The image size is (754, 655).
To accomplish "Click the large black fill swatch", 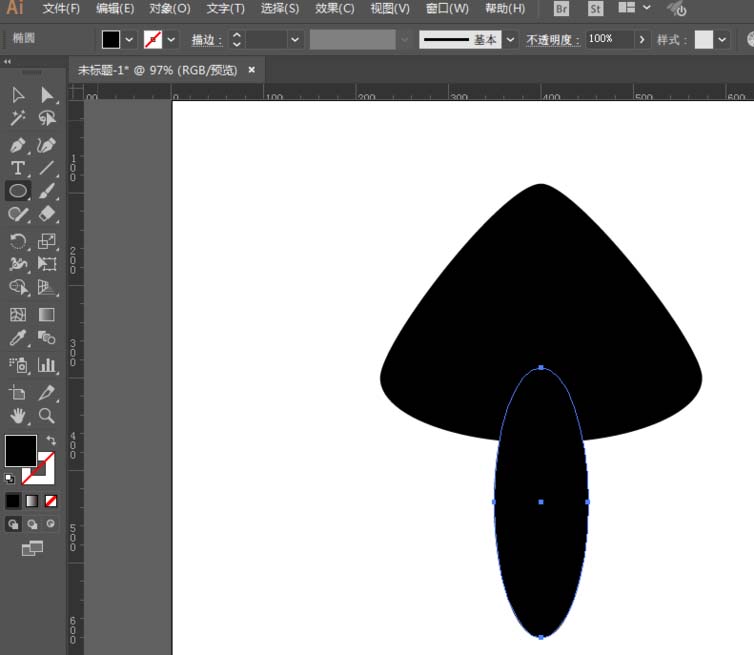I will (20, 451).
